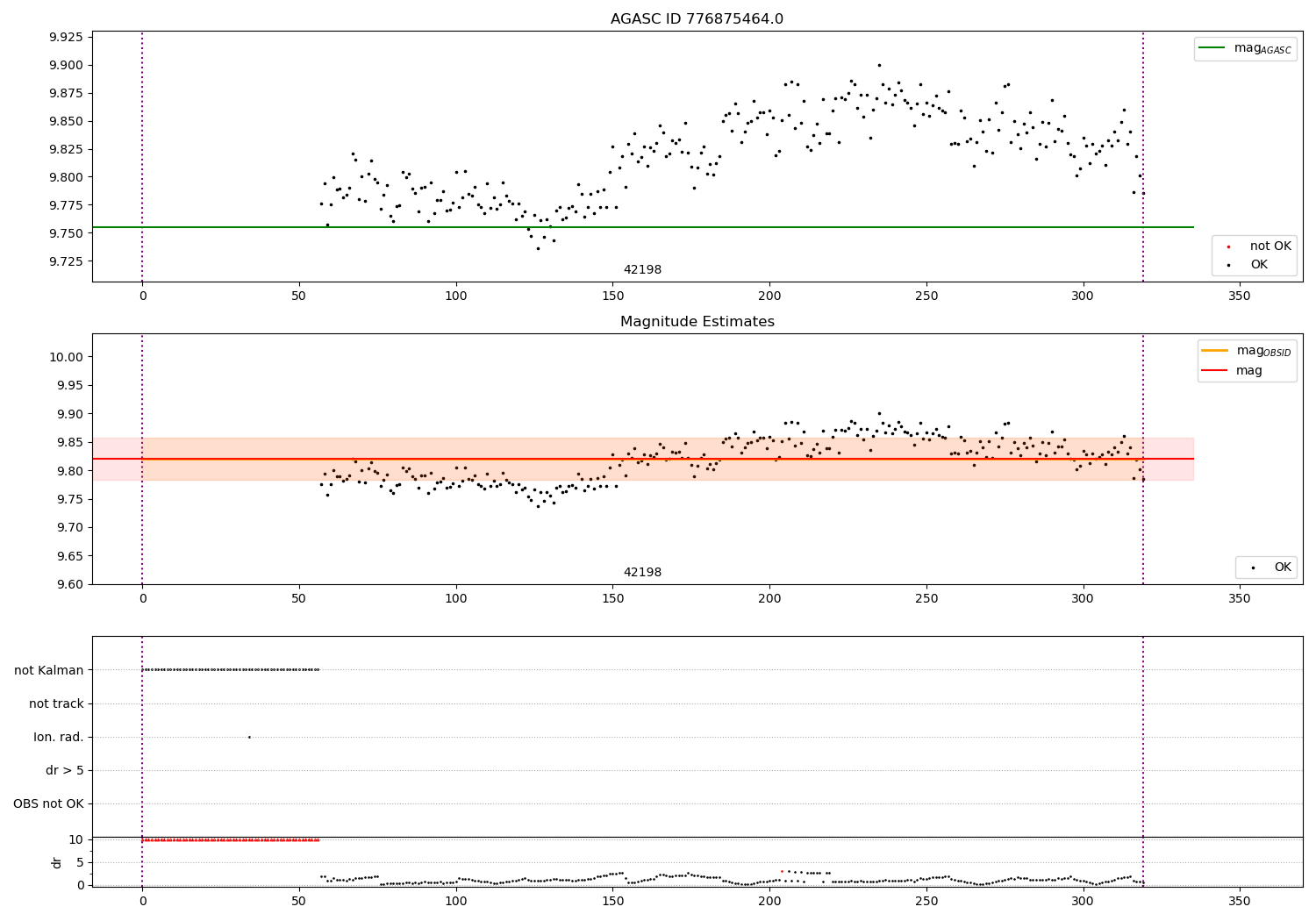Click the 'AGASC ID 776875464.0' plot title
Screen dimensions: 1316x921
[x=697, y=19]
